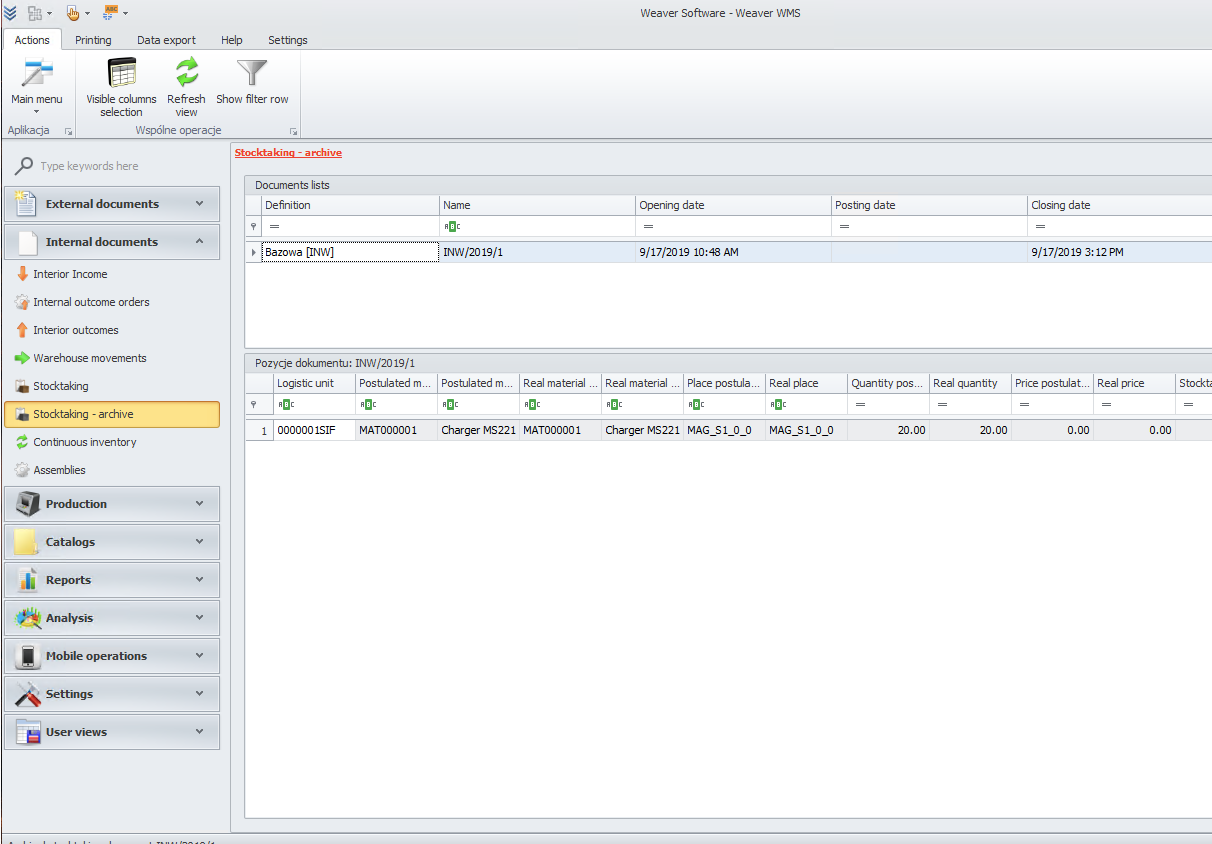Expand the Mobile operations section chevron
The image size is (1212, 844).
200,656
